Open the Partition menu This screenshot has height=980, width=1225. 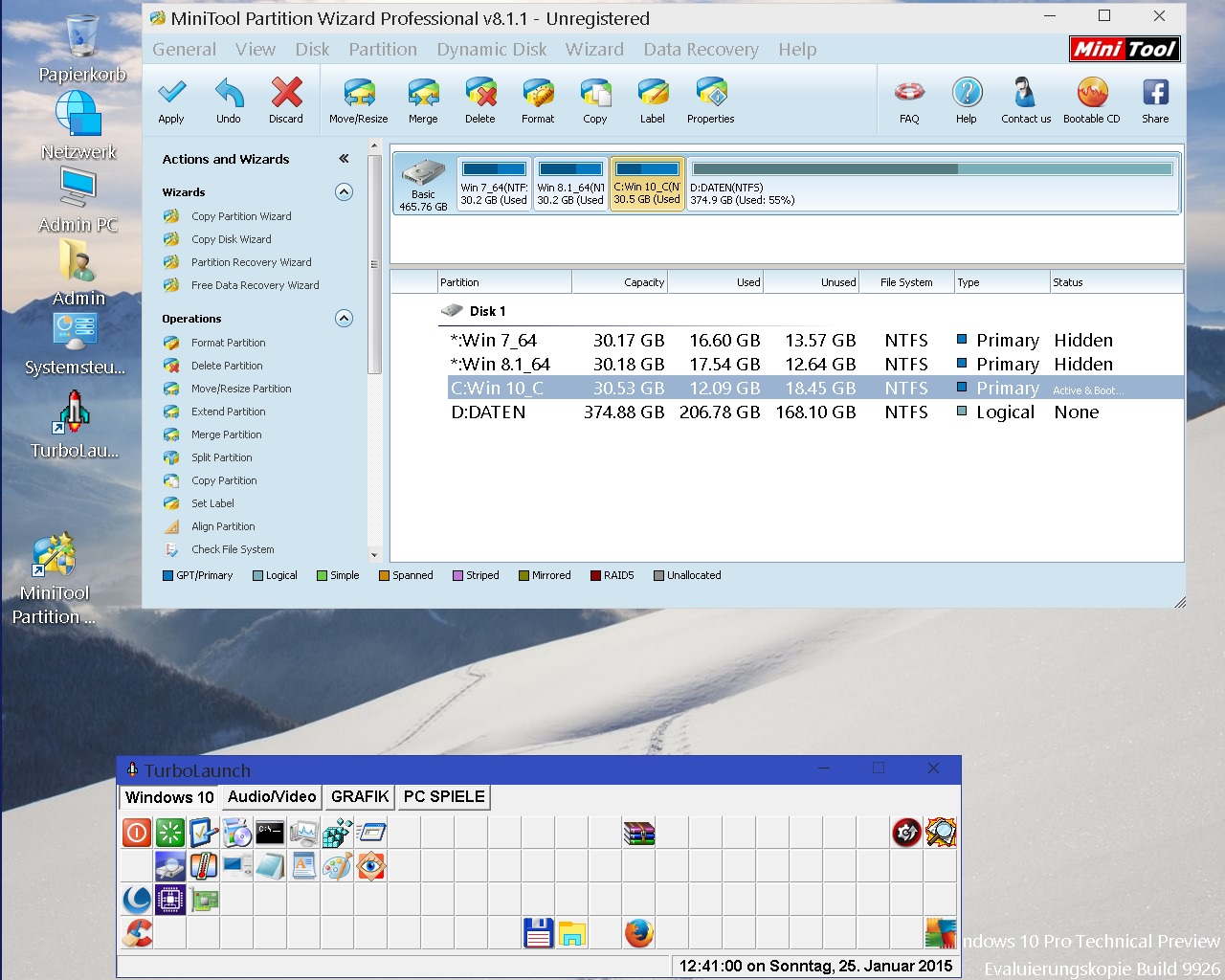pyautogui.click(x=383, y=50)
